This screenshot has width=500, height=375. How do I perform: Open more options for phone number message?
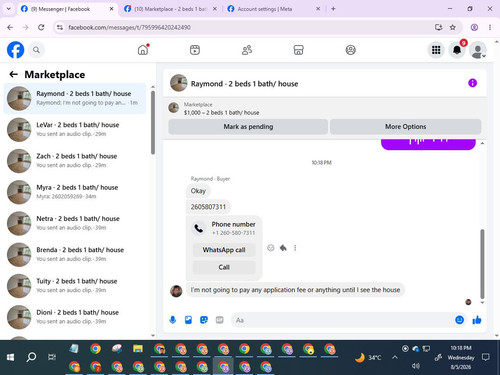tap(295, 248)
